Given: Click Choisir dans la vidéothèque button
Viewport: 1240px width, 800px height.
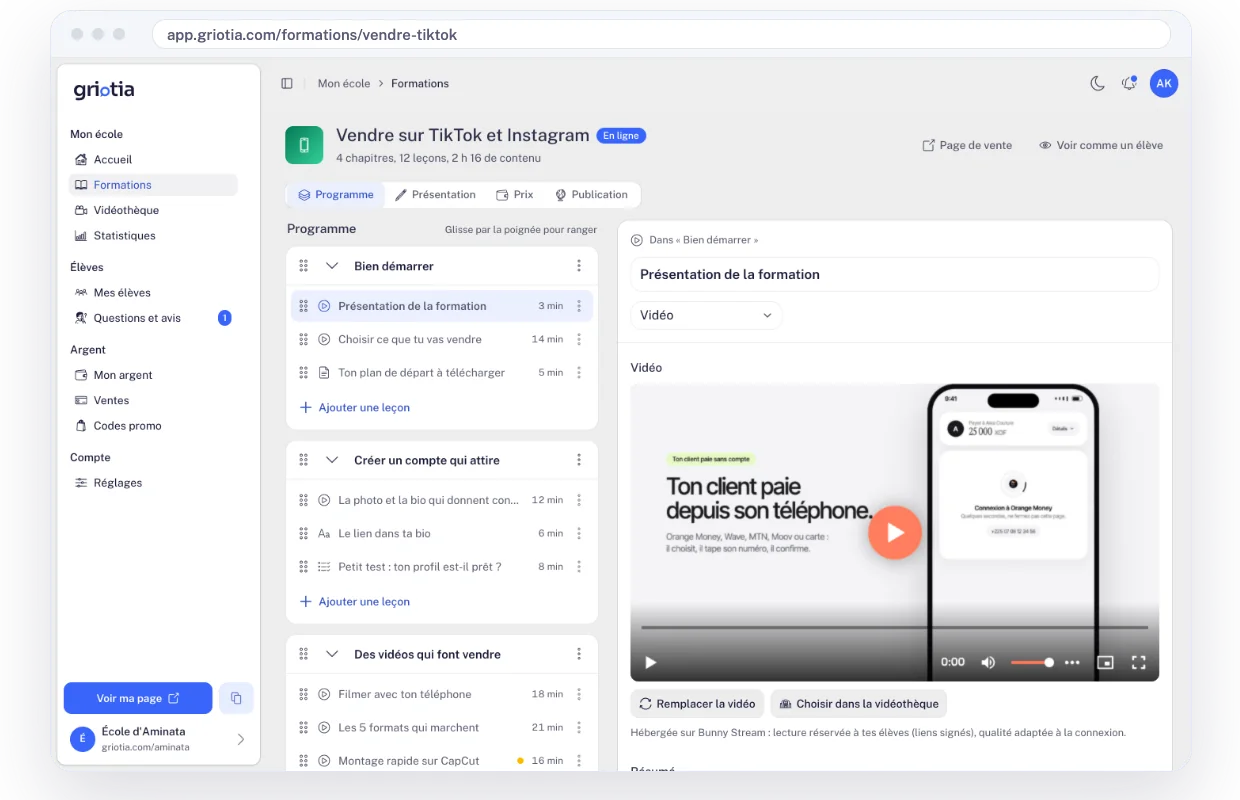Looking at the screenshot, I should (x=858, y=704).
